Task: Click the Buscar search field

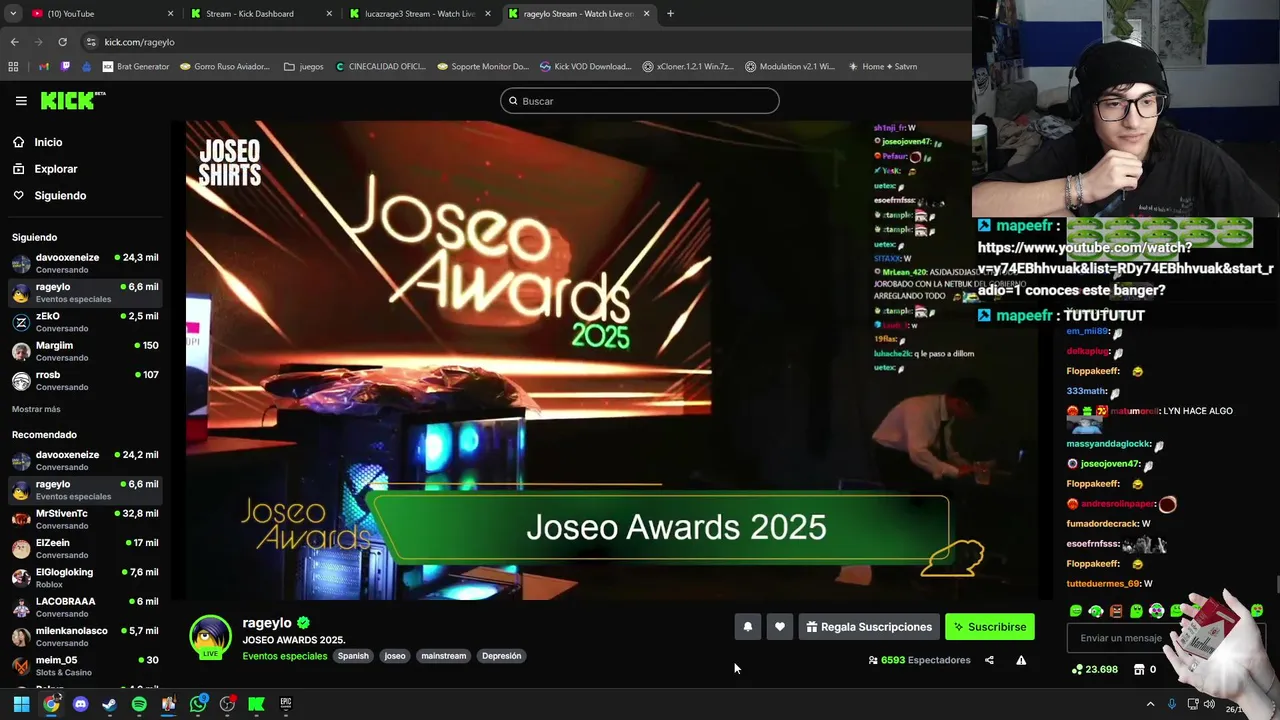Action: coord(640,101)
